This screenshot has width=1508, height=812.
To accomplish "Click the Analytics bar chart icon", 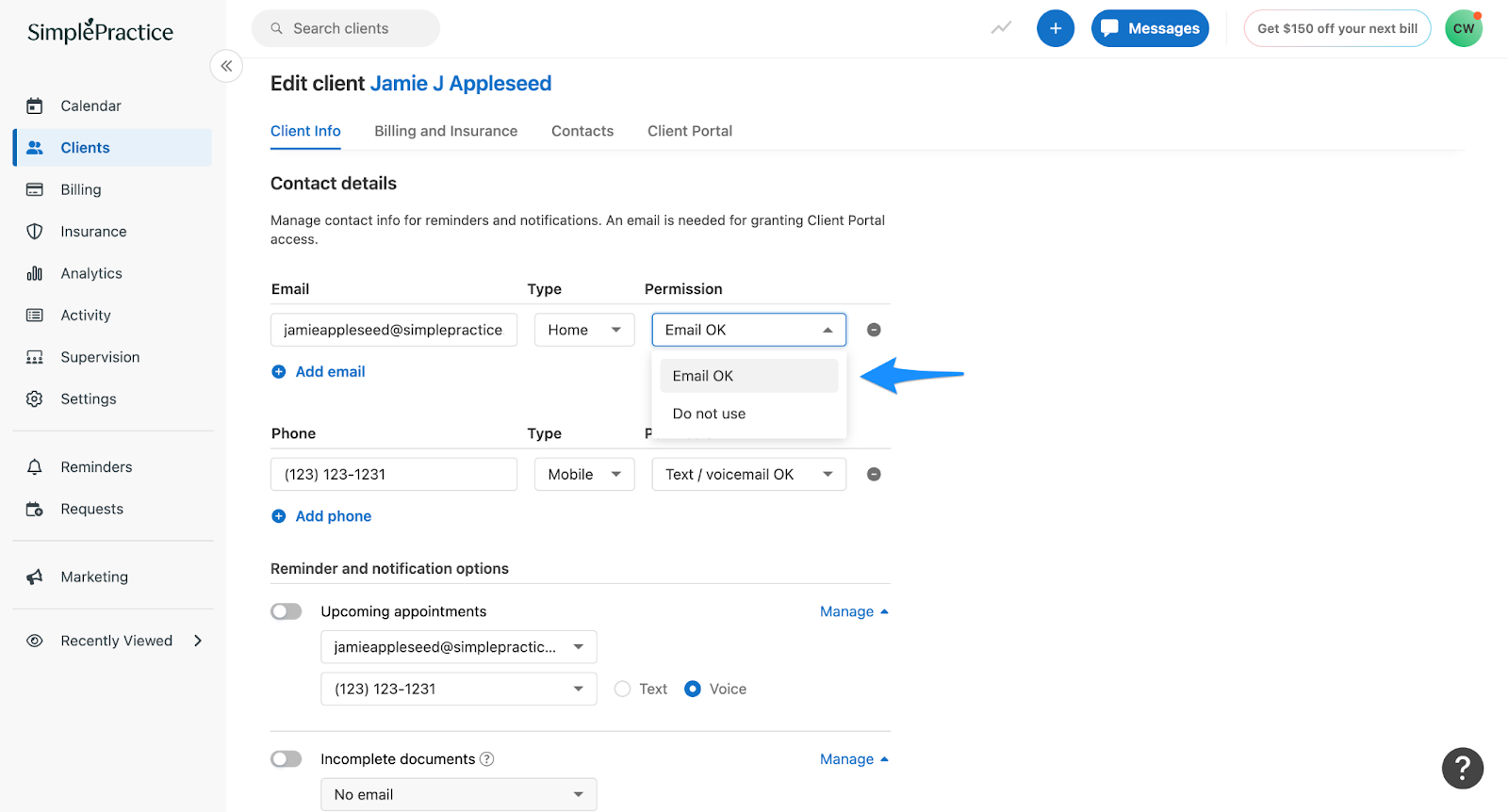I will pos(35,273).
